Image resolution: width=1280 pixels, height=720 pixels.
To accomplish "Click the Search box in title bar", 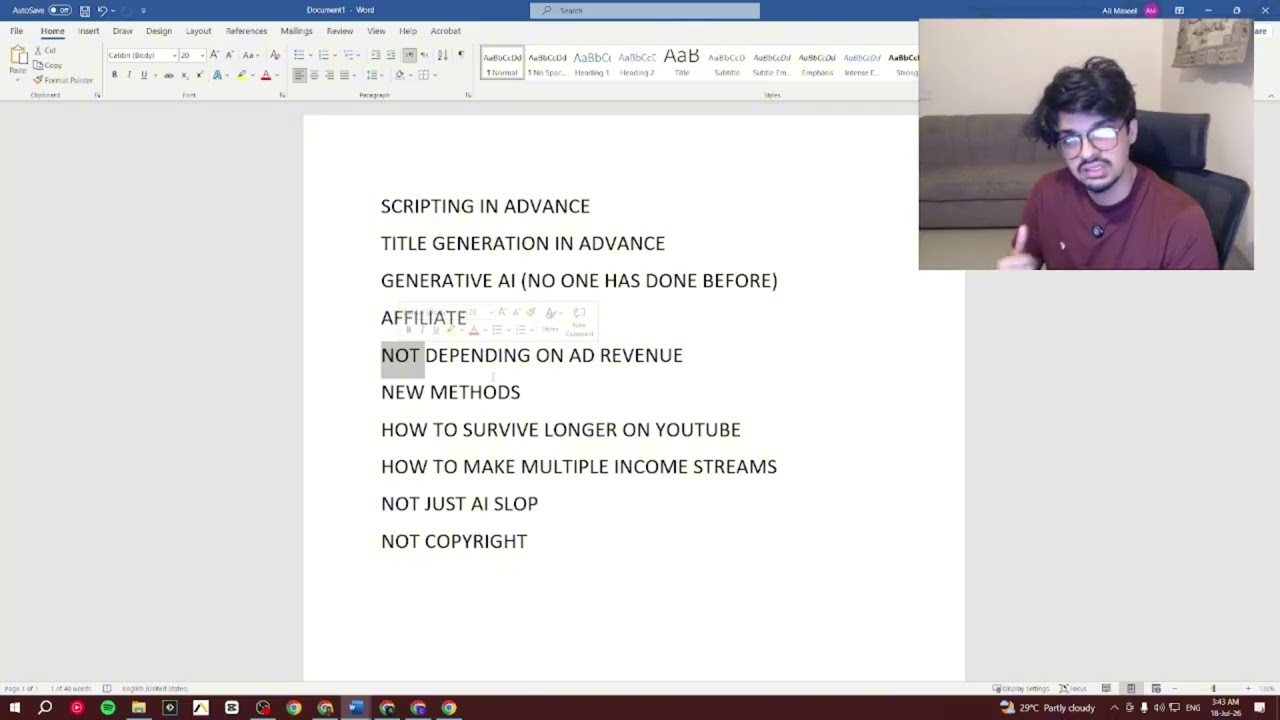I will [x=645, y=10].
